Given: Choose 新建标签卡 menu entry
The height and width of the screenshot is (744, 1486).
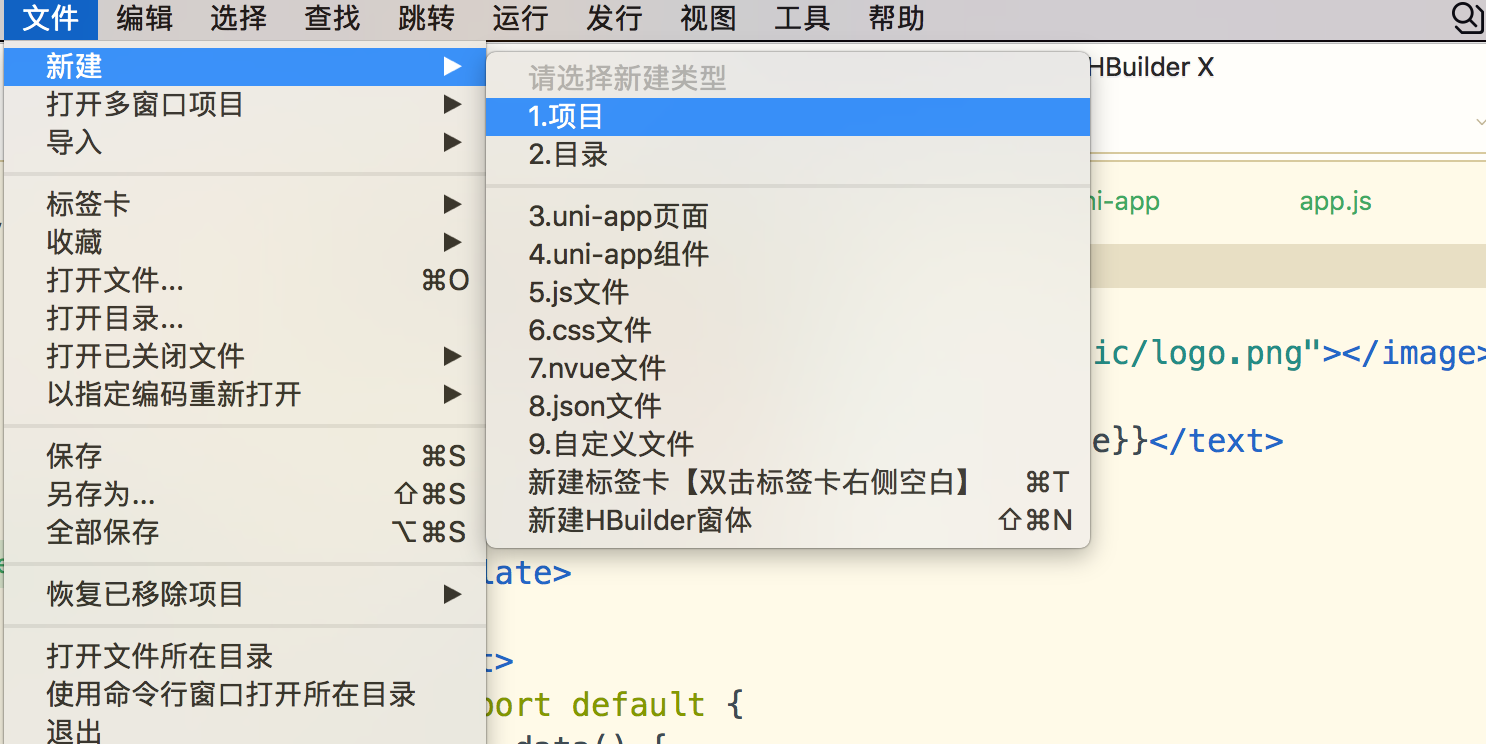Looking at the screenshot, I should click(x=788, y=483).
